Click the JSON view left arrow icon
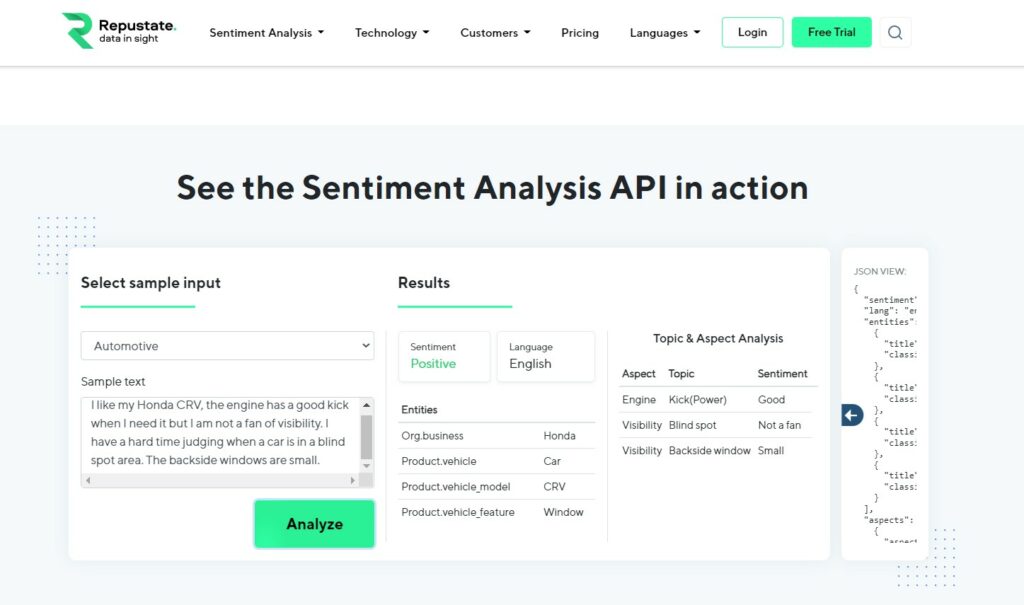 (852, 415)
